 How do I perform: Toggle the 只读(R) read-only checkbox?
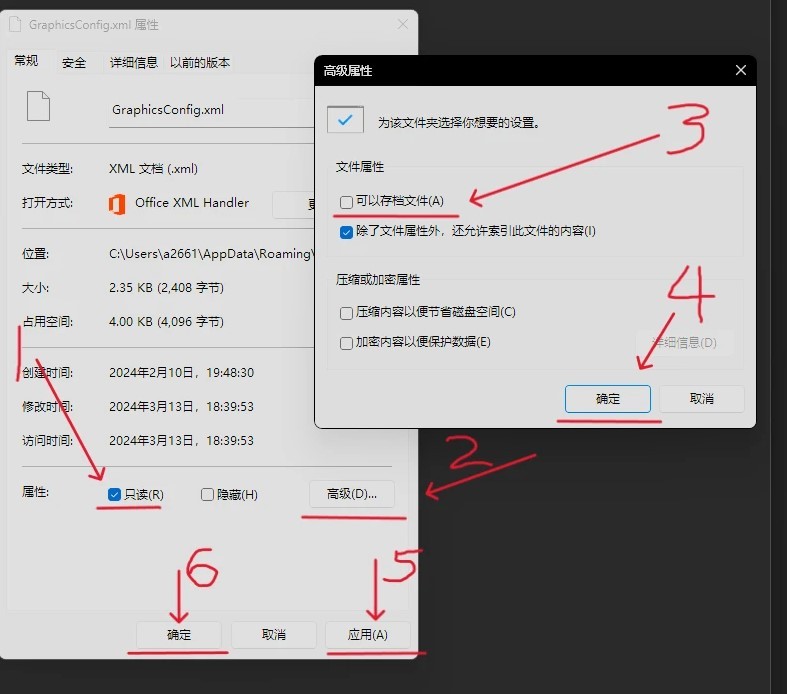coord(114,494)
